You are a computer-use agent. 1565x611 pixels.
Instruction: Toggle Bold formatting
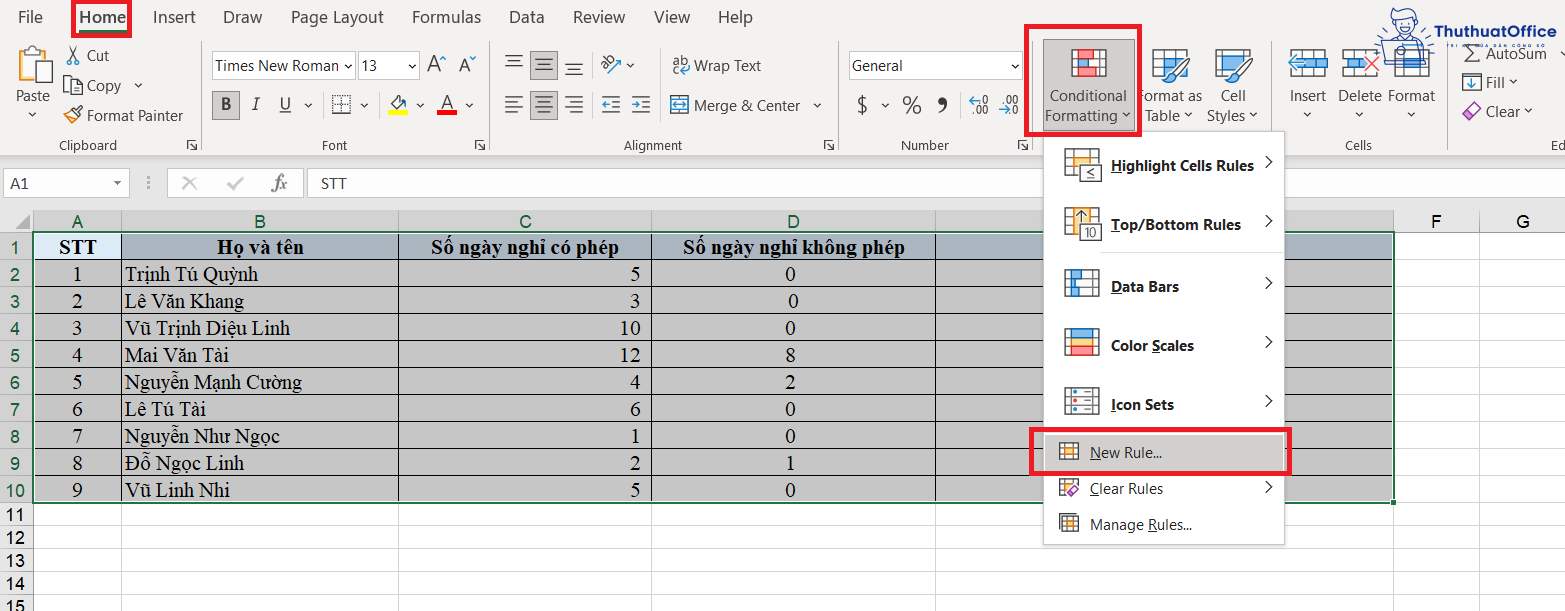click(226, 105)
